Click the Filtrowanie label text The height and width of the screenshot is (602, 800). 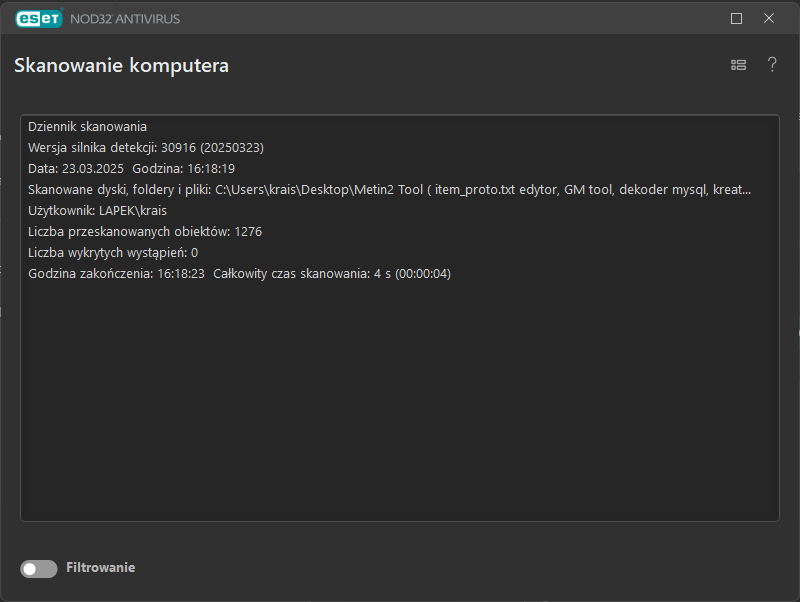coord(100,568)
